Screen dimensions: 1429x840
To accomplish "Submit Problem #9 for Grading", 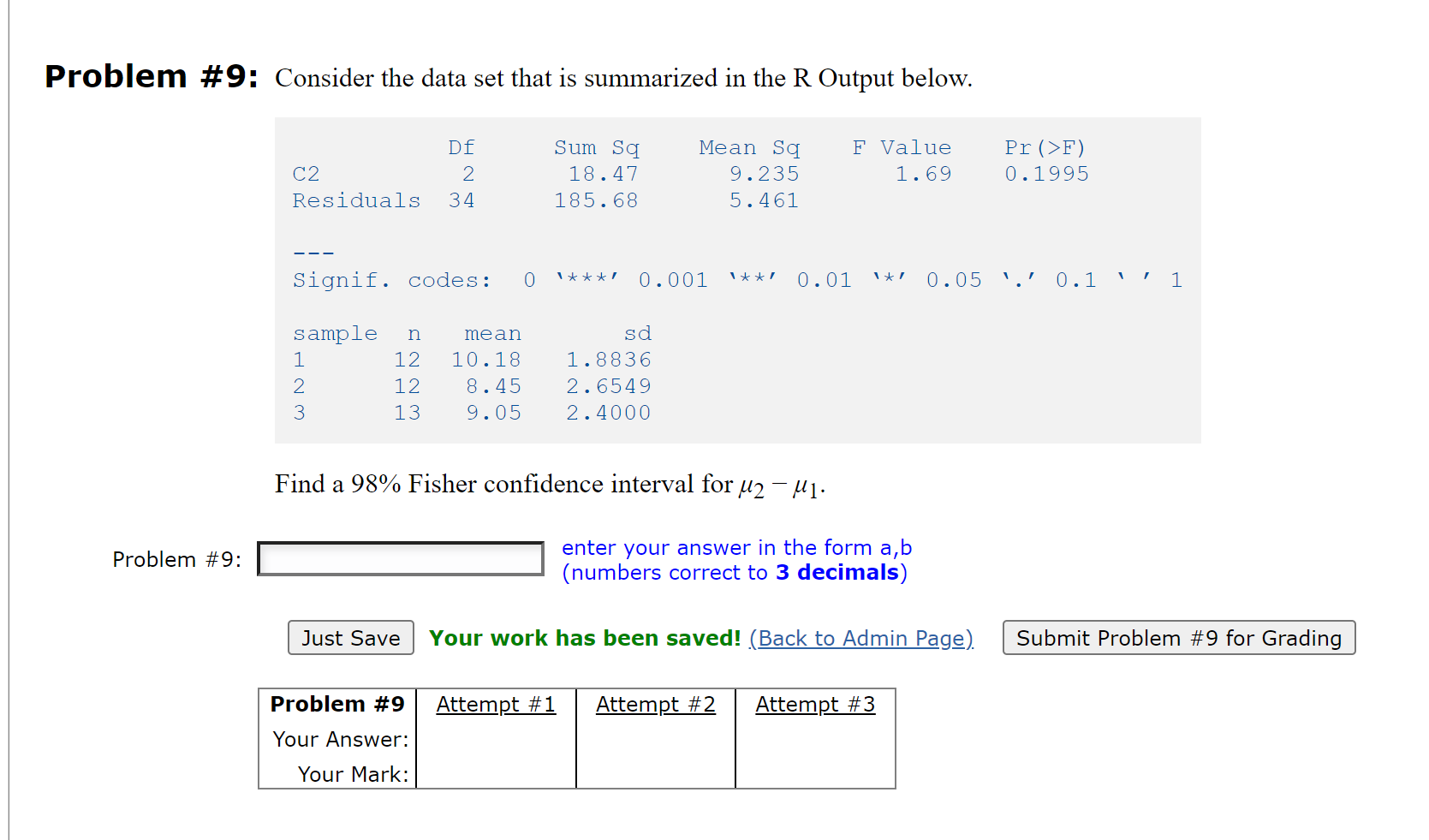I will tap(1178, 637).
